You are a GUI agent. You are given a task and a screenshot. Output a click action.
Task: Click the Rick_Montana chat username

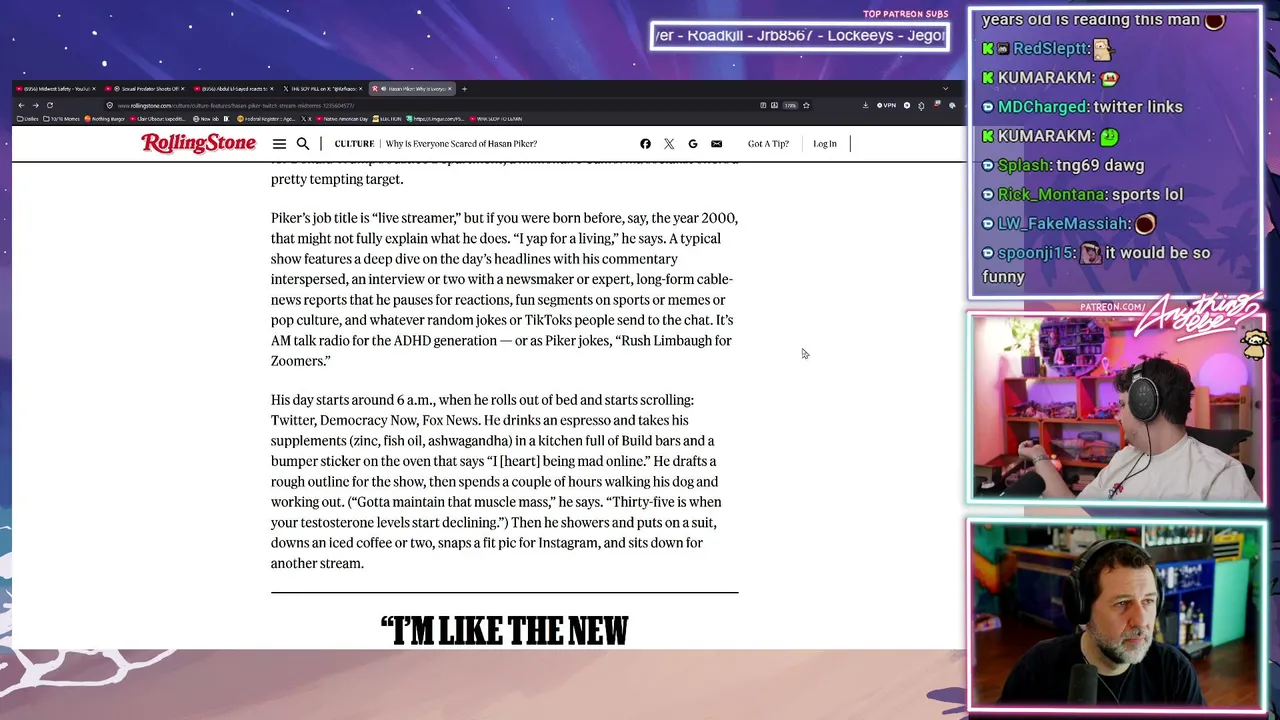1052,194
